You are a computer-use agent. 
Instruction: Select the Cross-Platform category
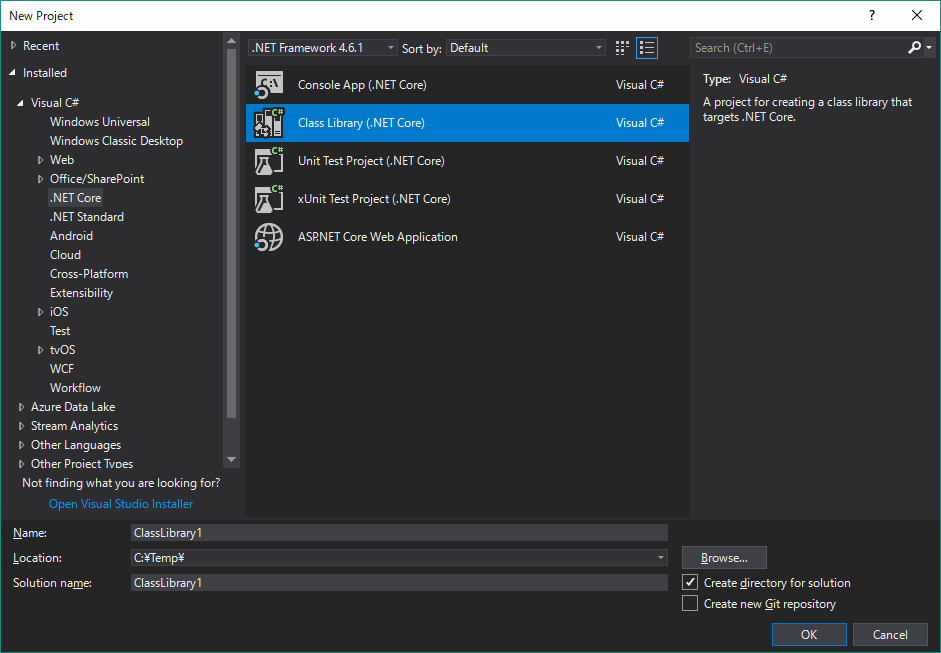pos(89,274)
